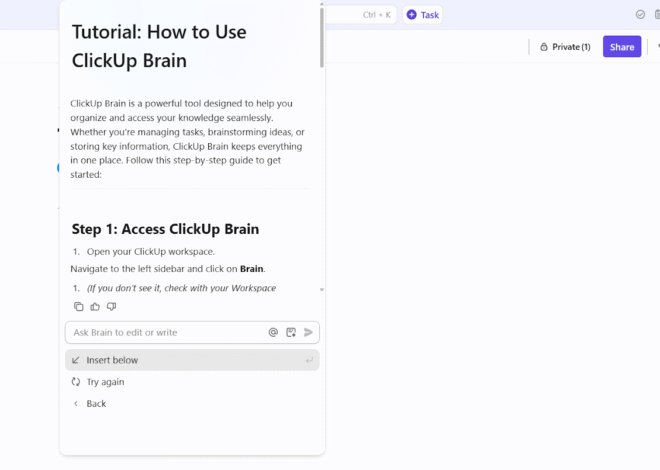This screenshot has height=470, width=660.
Task: Give thumbs up to Brain response
Action: click(95, 306)
